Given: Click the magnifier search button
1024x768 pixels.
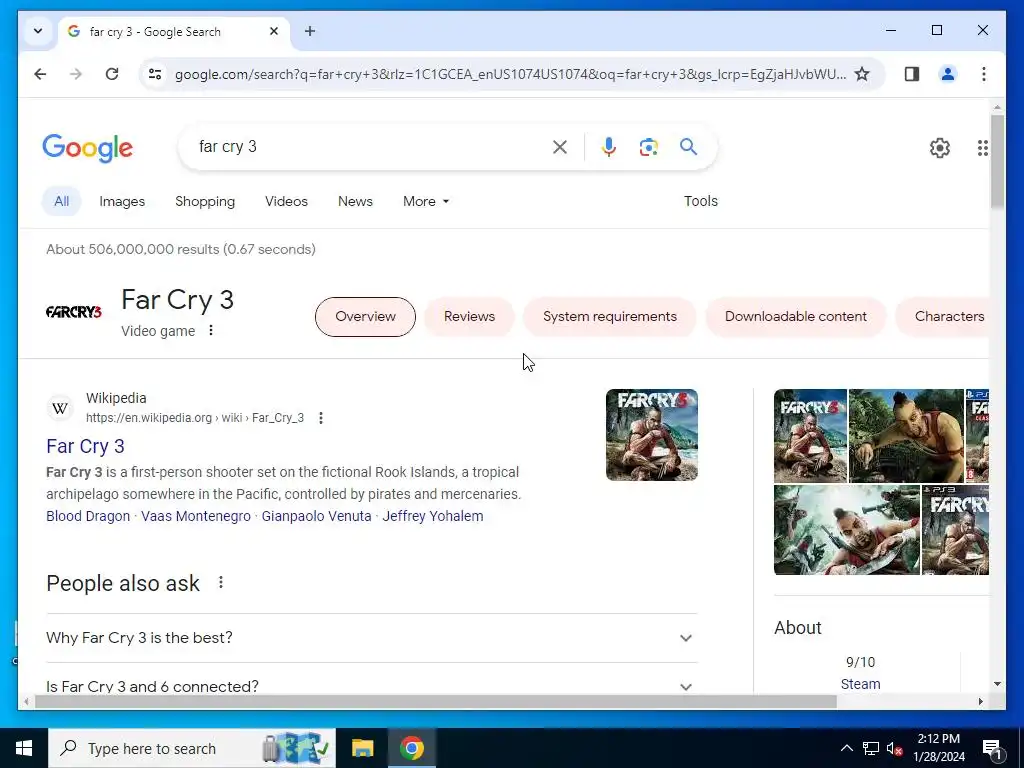Looking at the screenshot, I should pyautogui.click(x=688, y=147).
